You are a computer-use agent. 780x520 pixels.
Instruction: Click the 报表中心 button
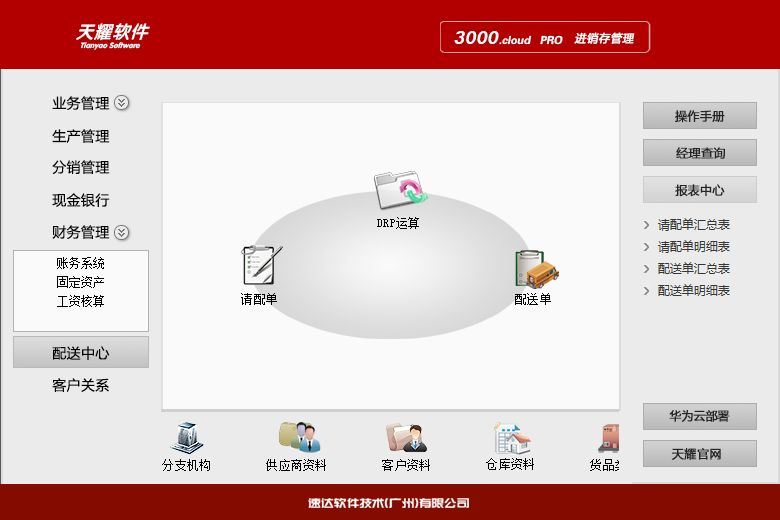[x=699, y=190]
